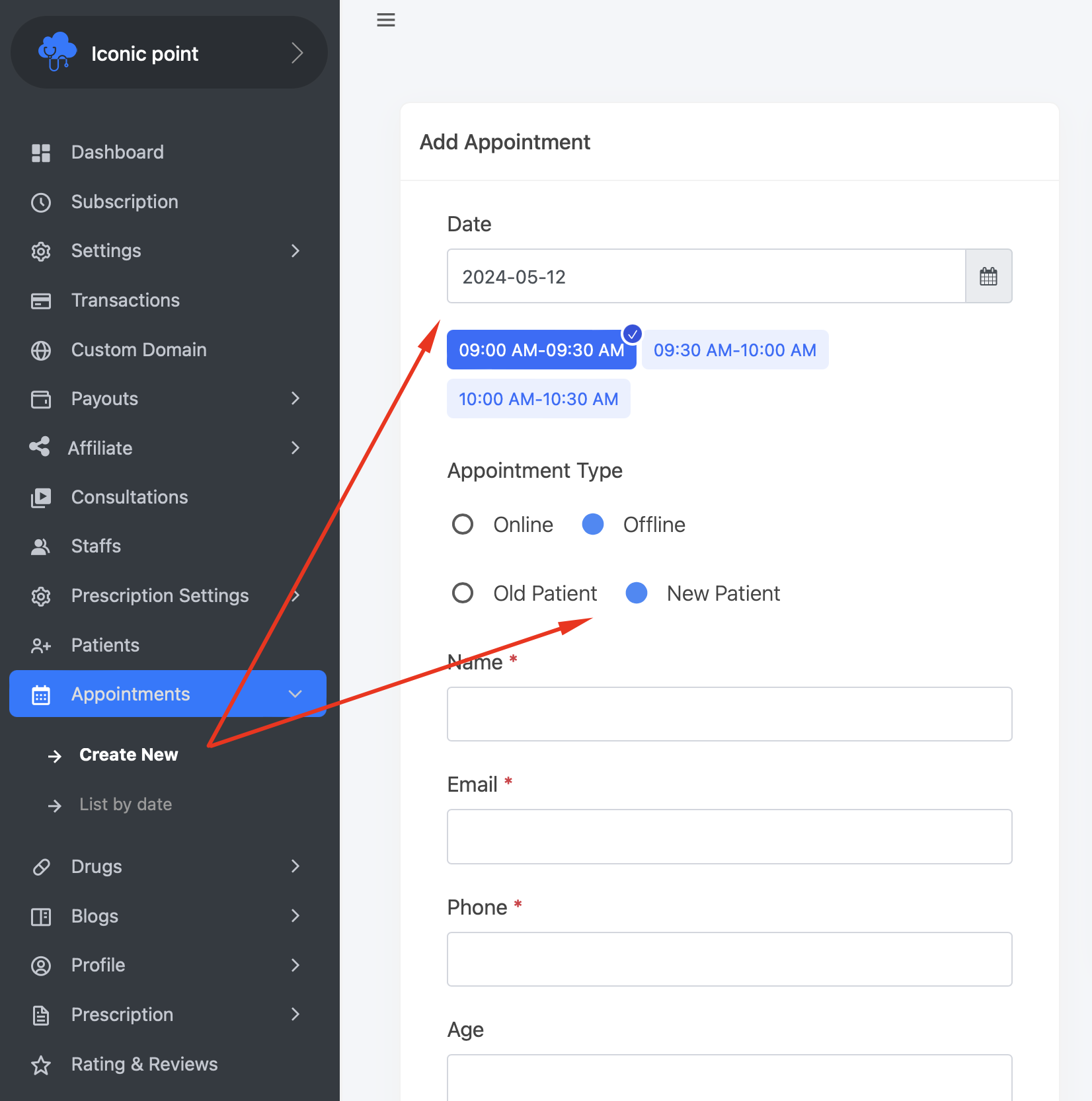This screenshot has width=1092, height=1101.
Task: Select the Online appointment type radio
Action: (x=463, y=525)
